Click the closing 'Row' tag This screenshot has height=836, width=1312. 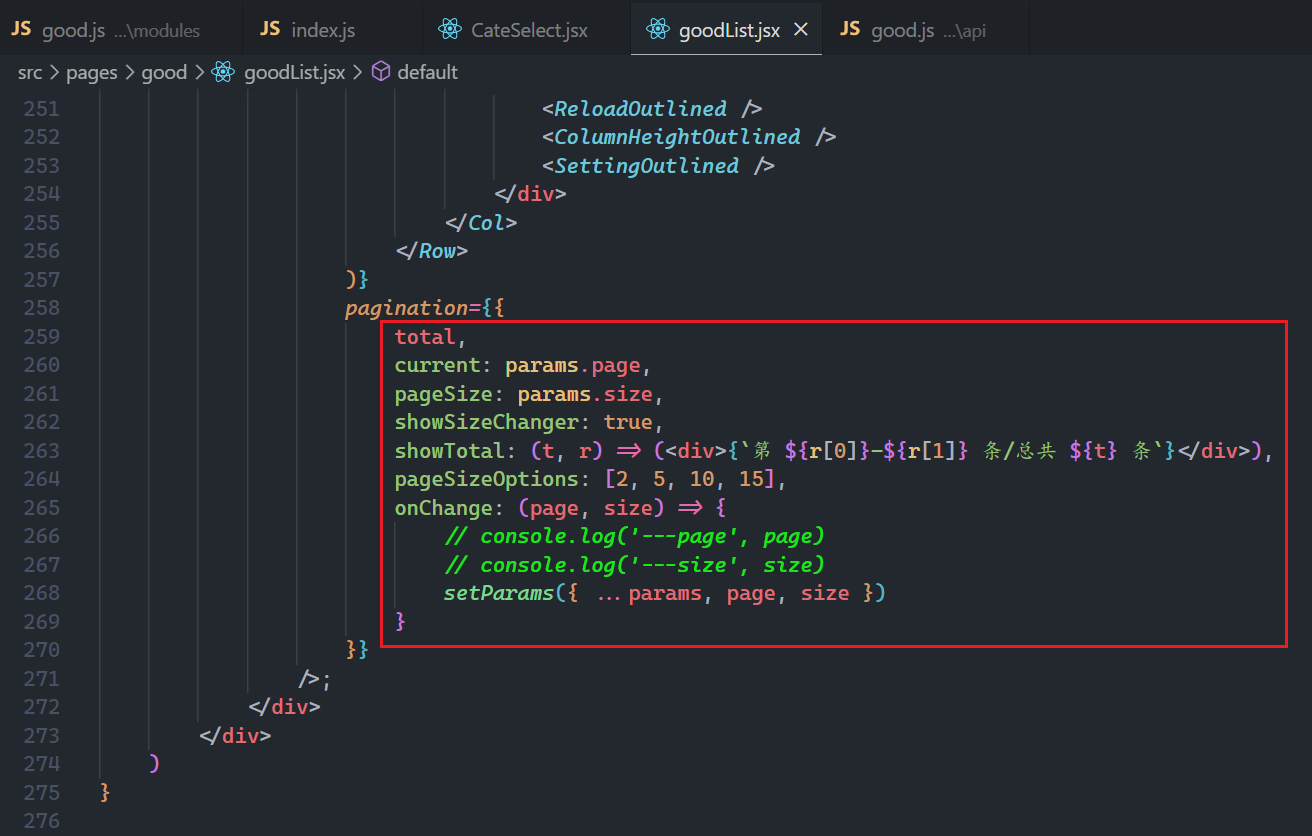tap(432, 251)
